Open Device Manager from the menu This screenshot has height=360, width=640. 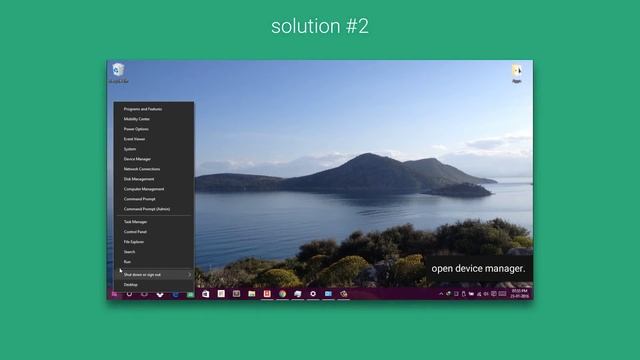coord(154,159)
